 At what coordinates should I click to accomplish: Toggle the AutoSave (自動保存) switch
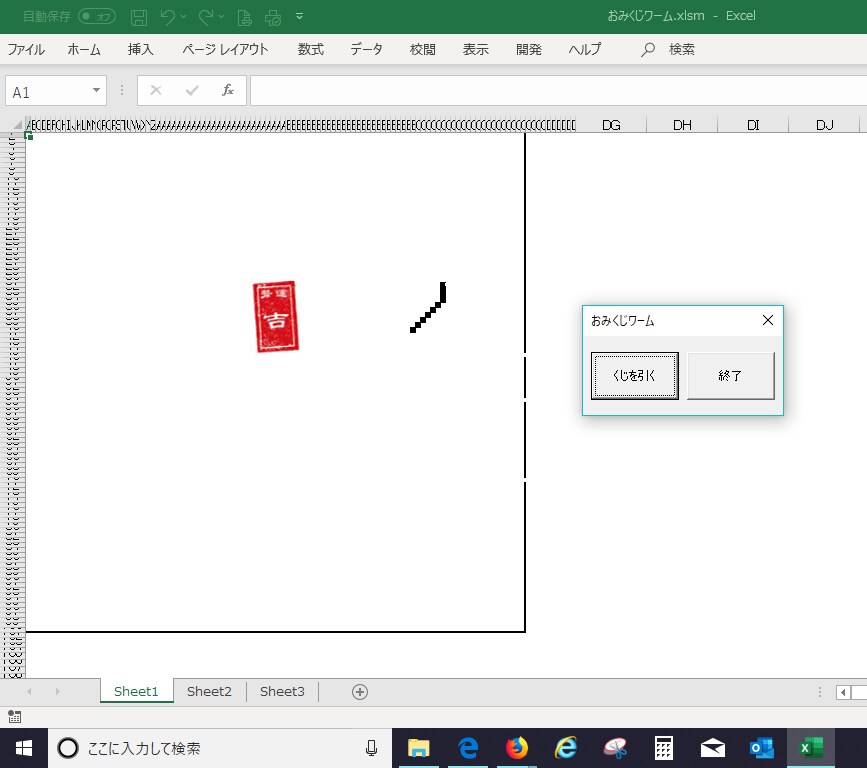click(x=97, y=17)
